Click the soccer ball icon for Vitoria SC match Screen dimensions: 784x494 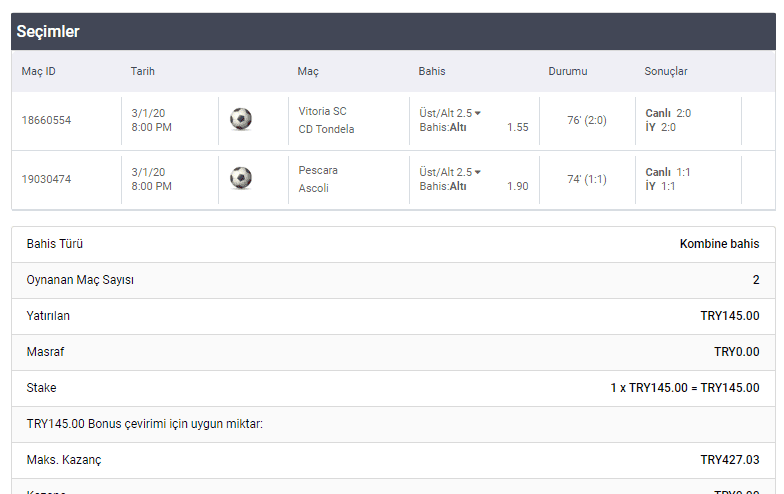[x=240, y=119]
